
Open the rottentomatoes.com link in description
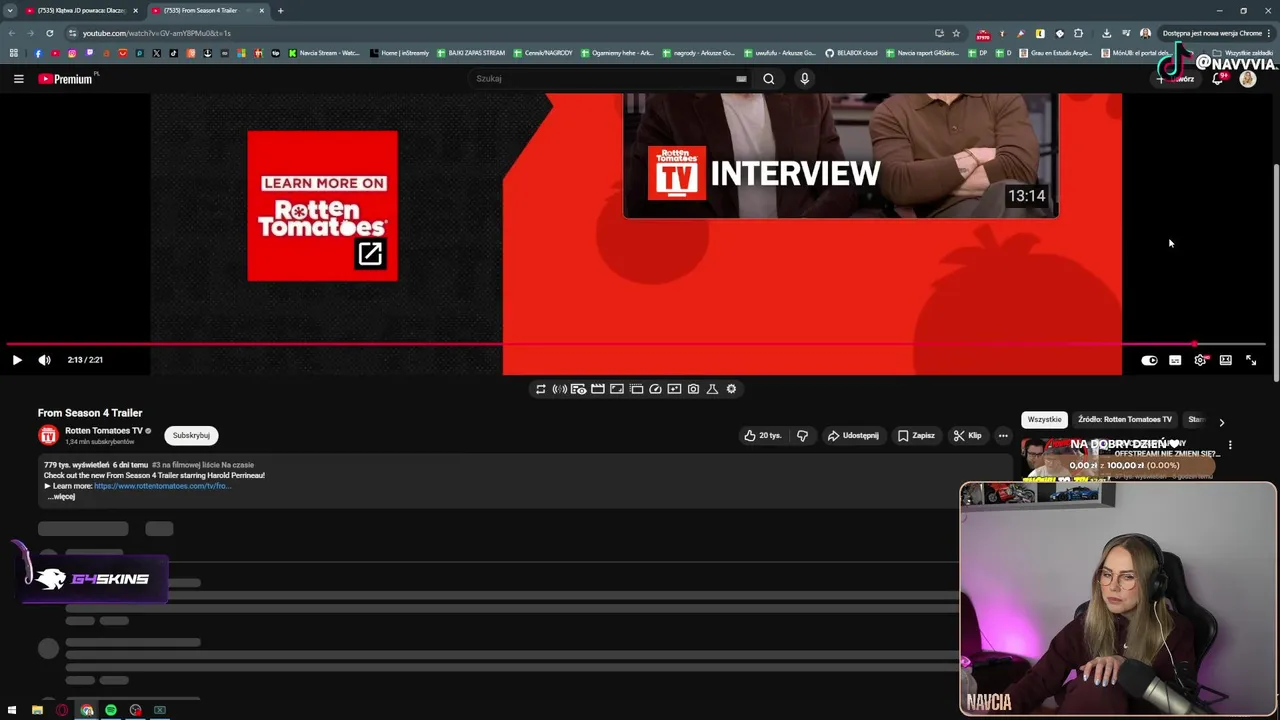click(162, 486)
